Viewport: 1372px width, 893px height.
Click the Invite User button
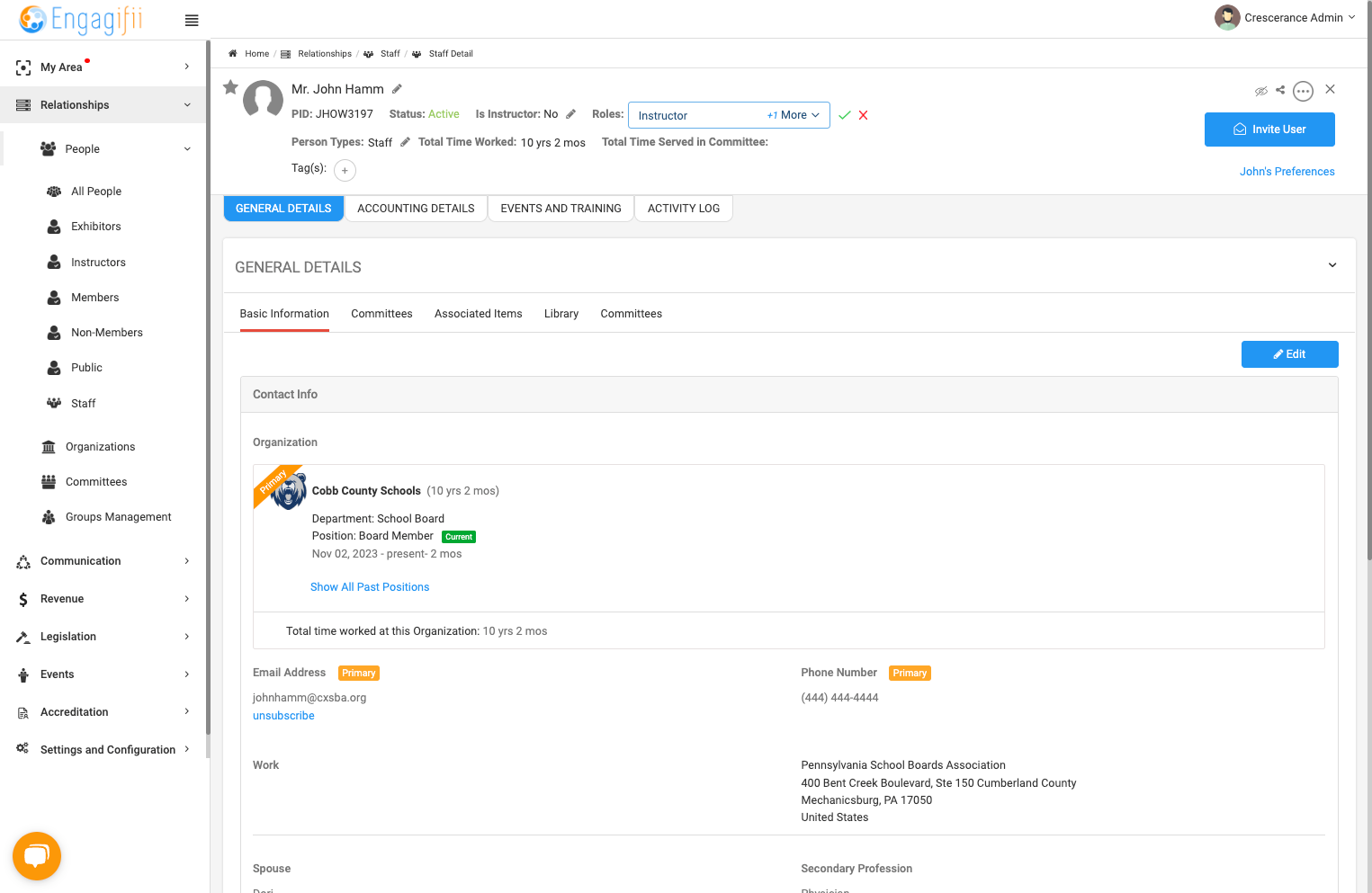(x=1269, y=129)
